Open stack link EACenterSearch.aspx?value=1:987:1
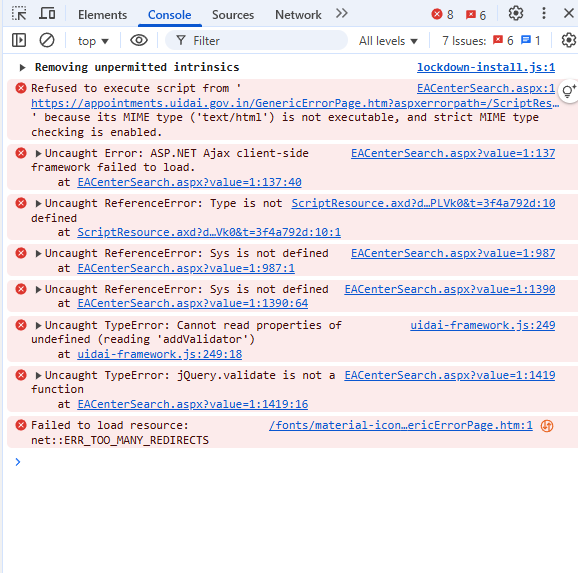578x573 pixels. [x=186, y=268]
